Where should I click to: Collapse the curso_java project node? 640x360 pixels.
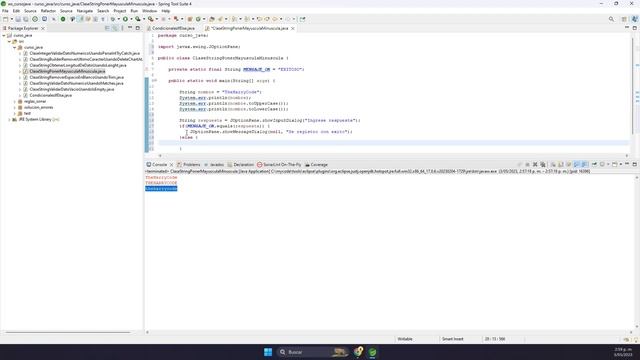coord(4,36)
